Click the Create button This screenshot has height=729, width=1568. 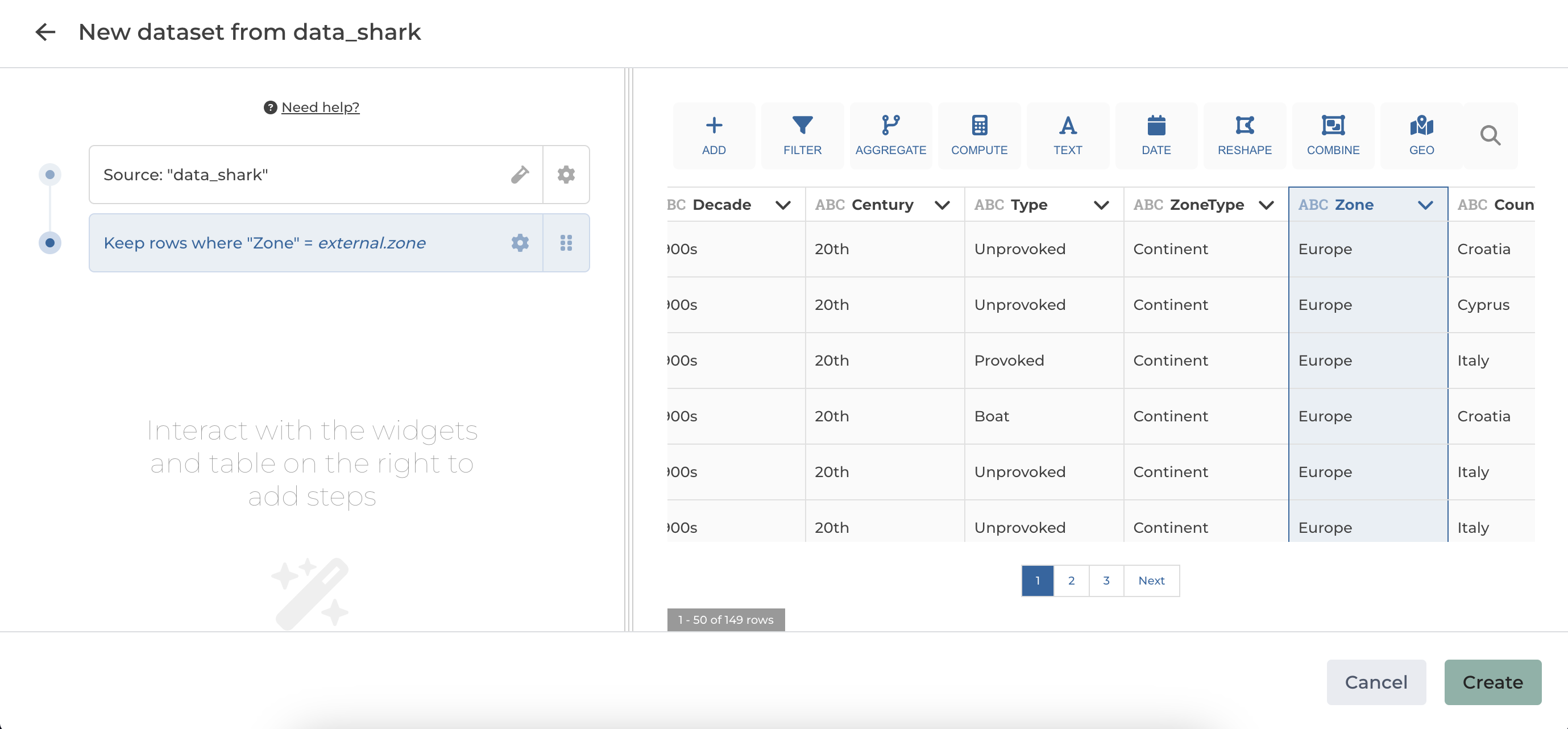tap(1492, 682)
